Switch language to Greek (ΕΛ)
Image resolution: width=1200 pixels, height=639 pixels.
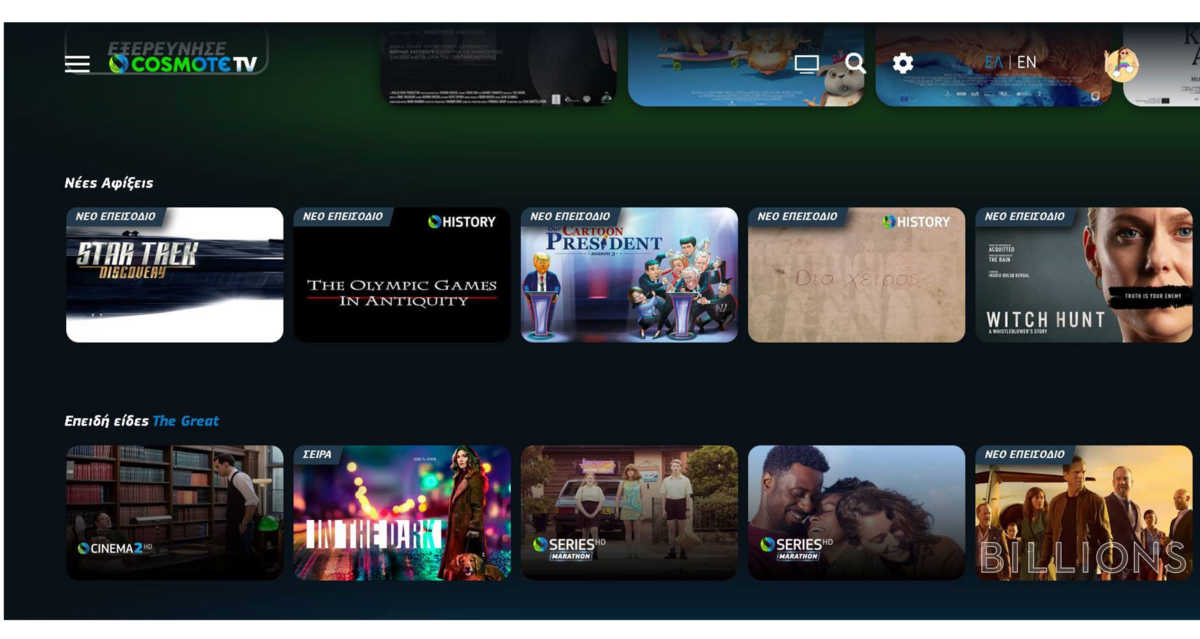994,62
